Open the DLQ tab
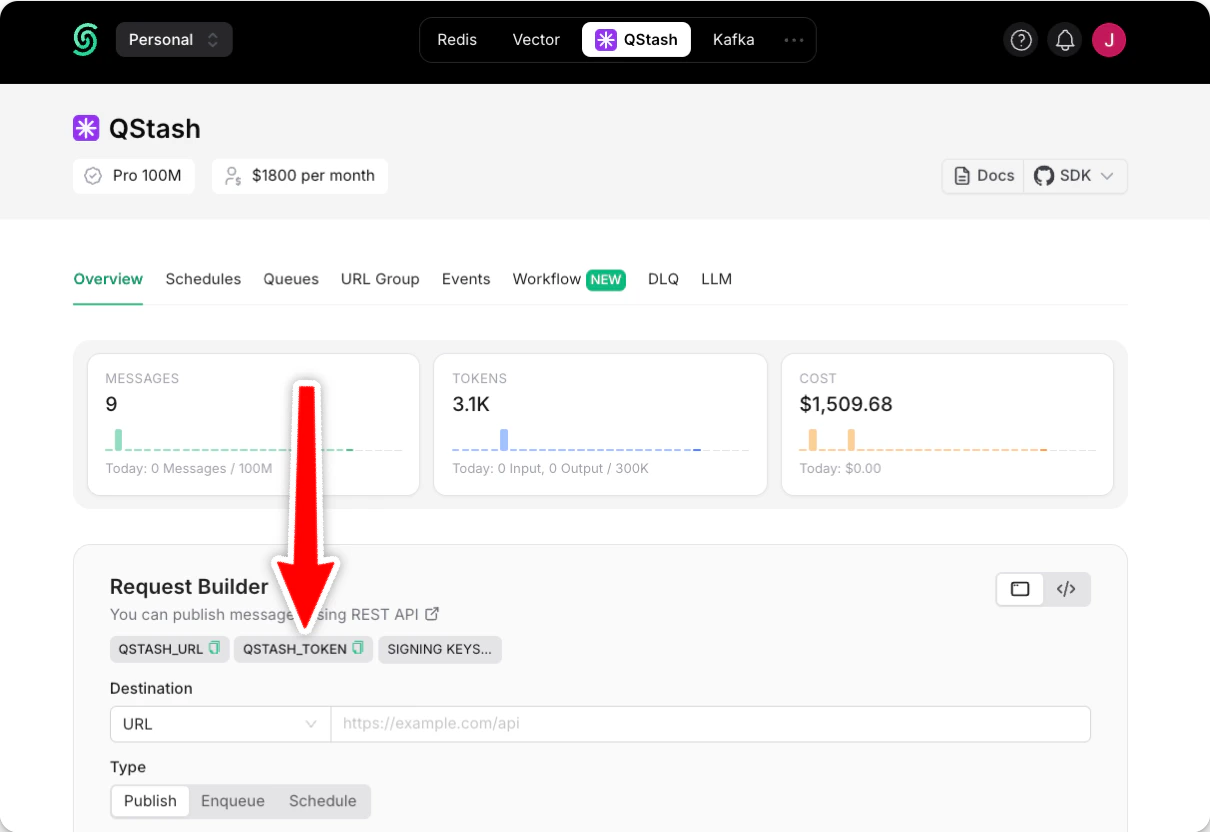Viewport: 1211px width, 833px height. 663,279
